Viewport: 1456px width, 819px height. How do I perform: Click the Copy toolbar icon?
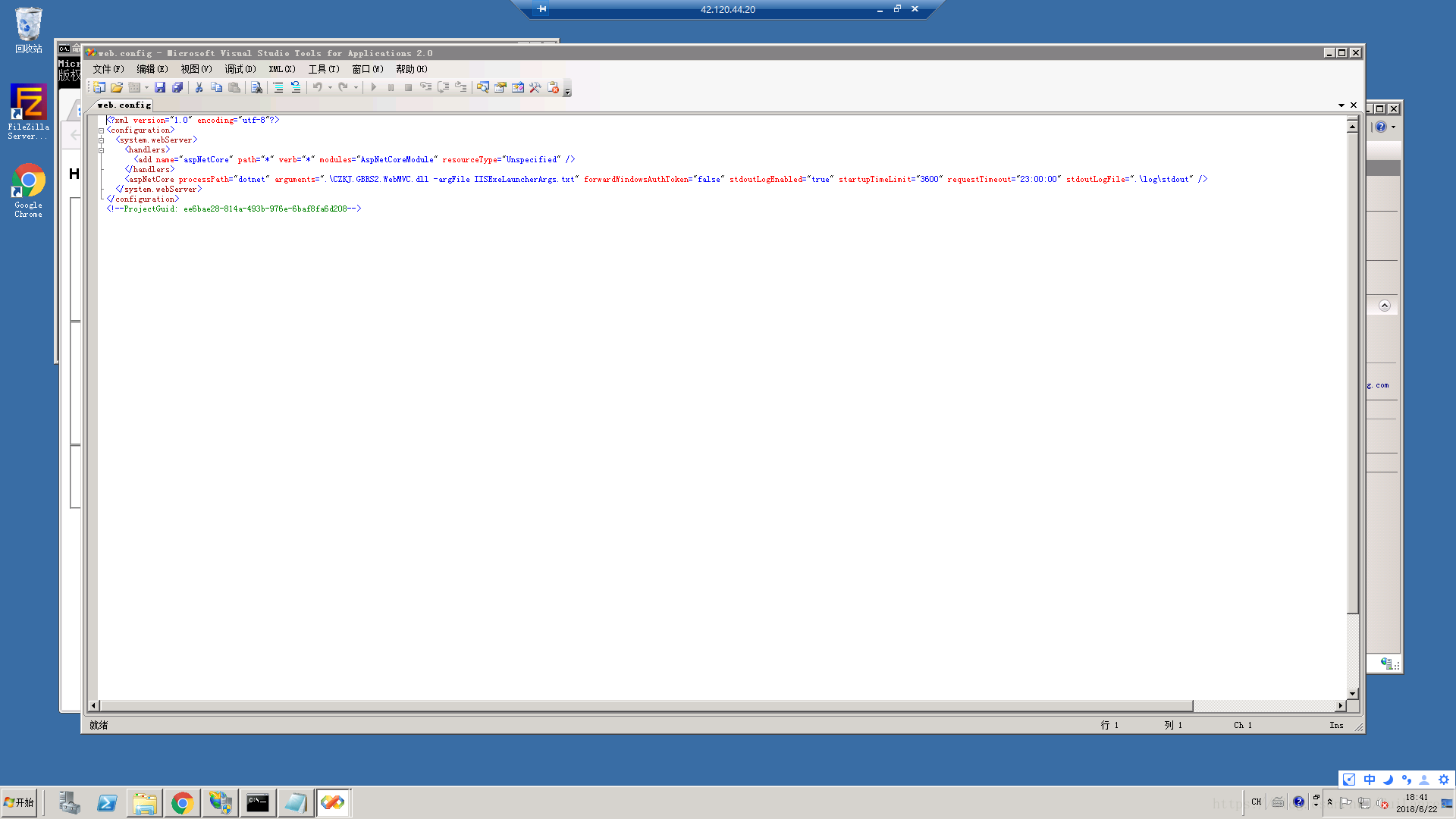(x=216, y=87)
